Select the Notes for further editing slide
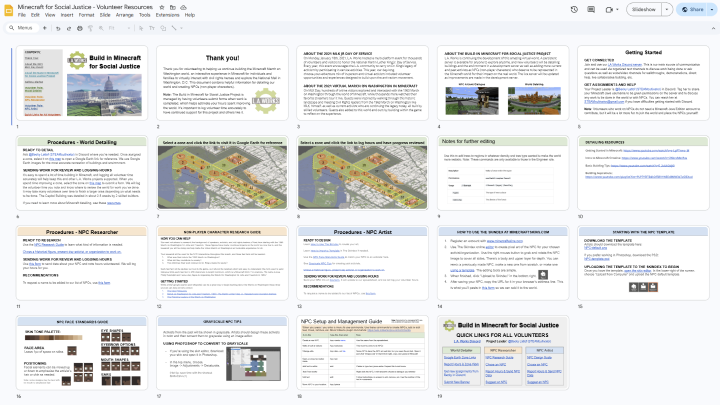This screenshot has height=405, width=720. pos(503,173)
